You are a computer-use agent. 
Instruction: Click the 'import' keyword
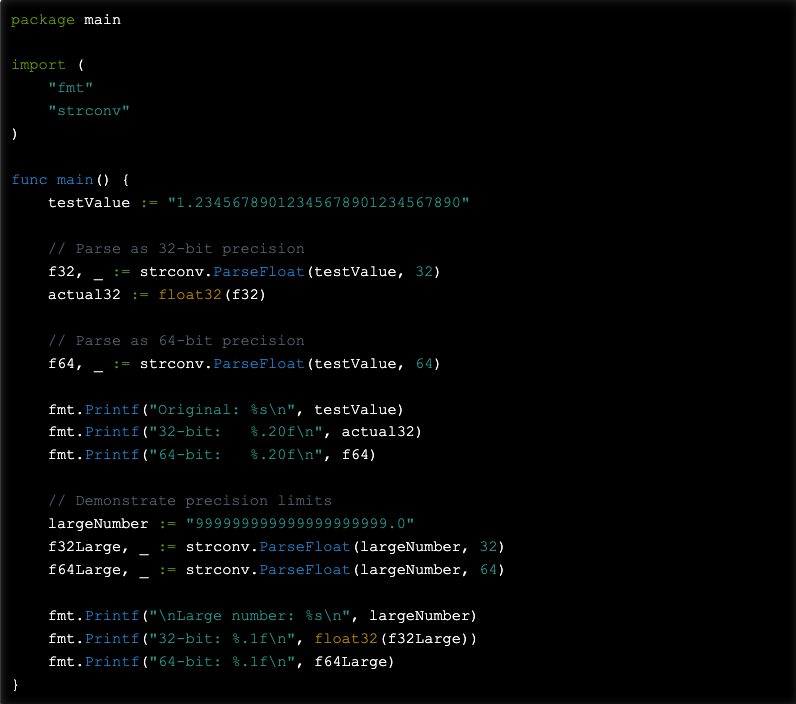[39, 65]
